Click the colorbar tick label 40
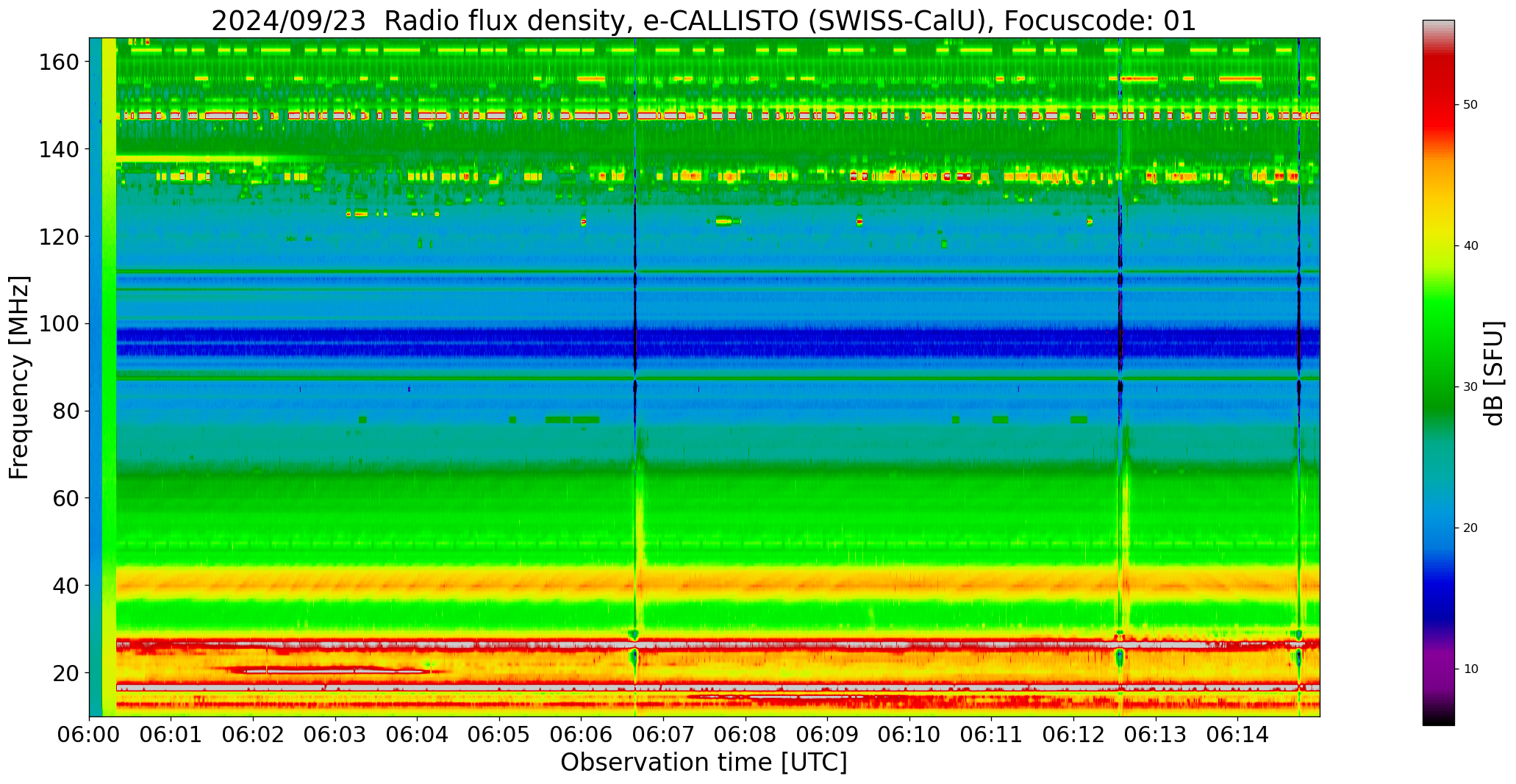Image resolution: width=1516 pixels, height=784 pixels. tap(1470, 246)
